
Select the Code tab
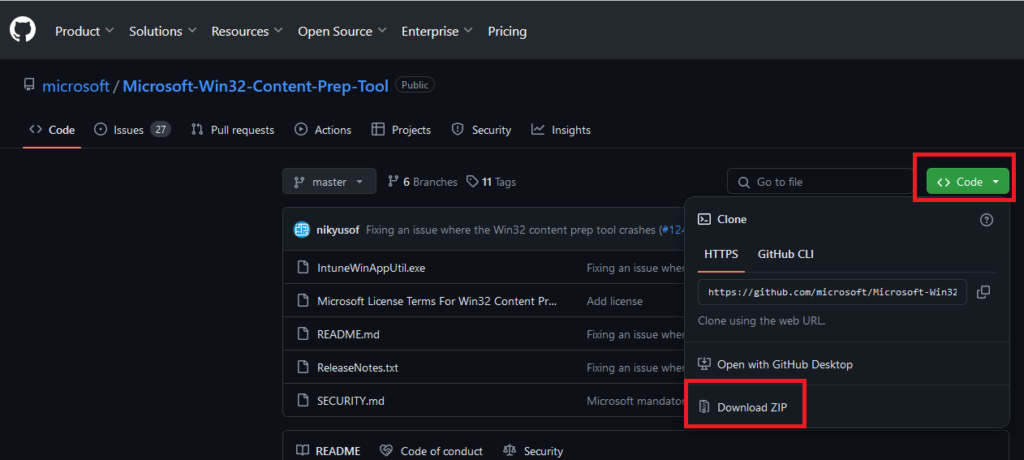(x=52, y=130)
